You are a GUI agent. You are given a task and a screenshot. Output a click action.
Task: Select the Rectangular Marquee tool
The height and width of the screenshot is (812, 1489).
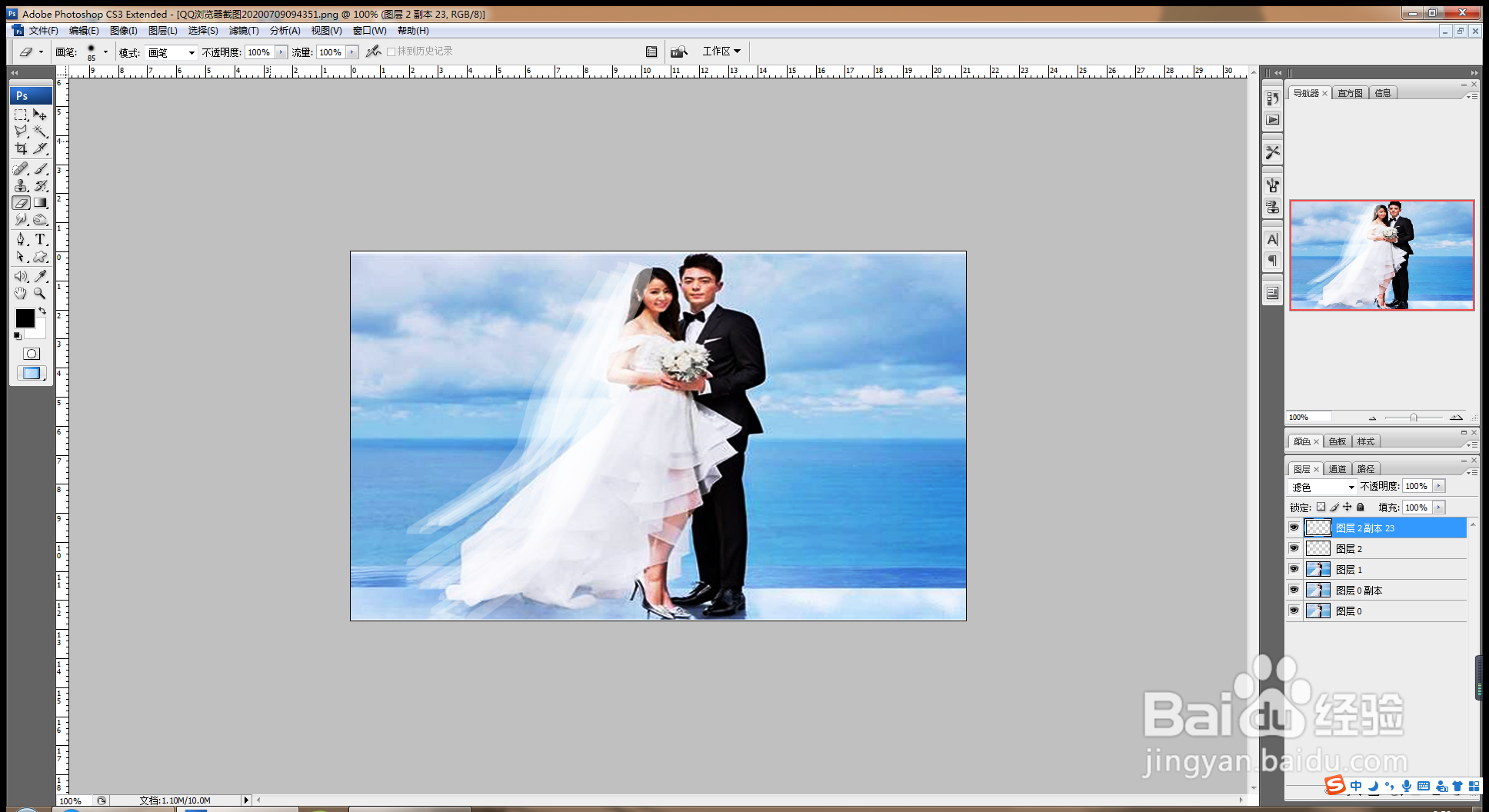tap(22, 115)
